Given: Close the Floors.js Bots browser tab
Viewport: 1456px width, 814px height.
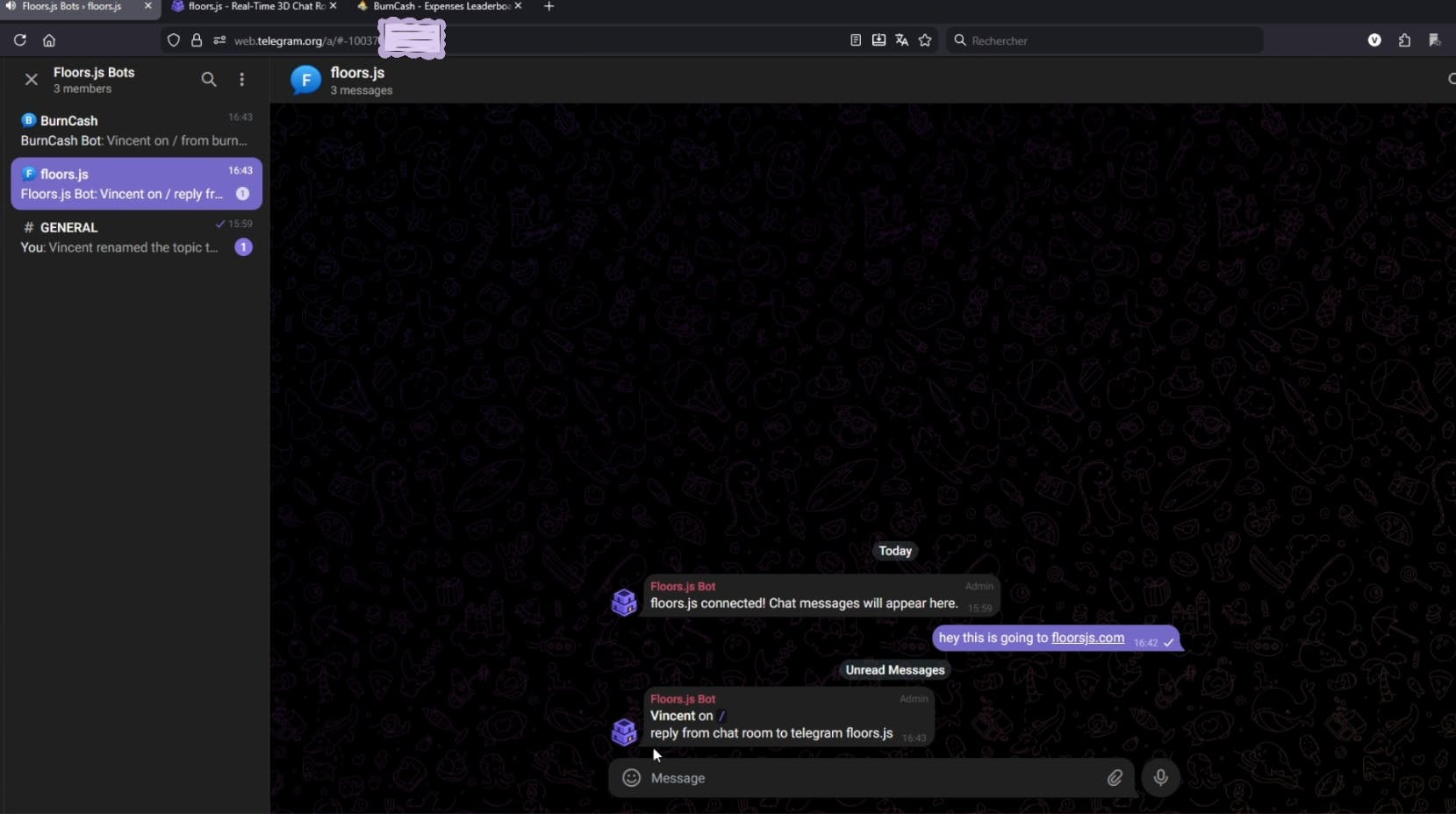Looking at the screenshot, I should (147, 6).
